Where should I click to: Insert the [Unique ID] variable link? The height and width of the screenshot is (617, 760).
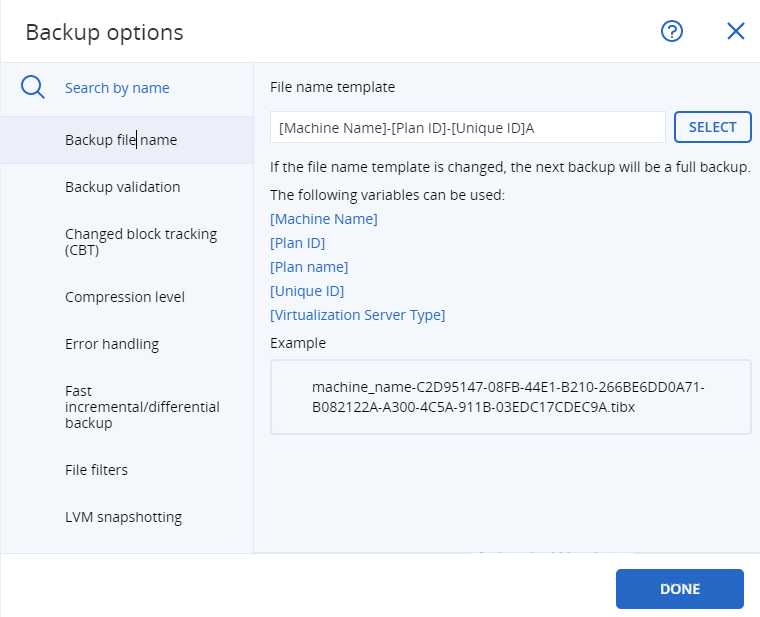point(307,291)
